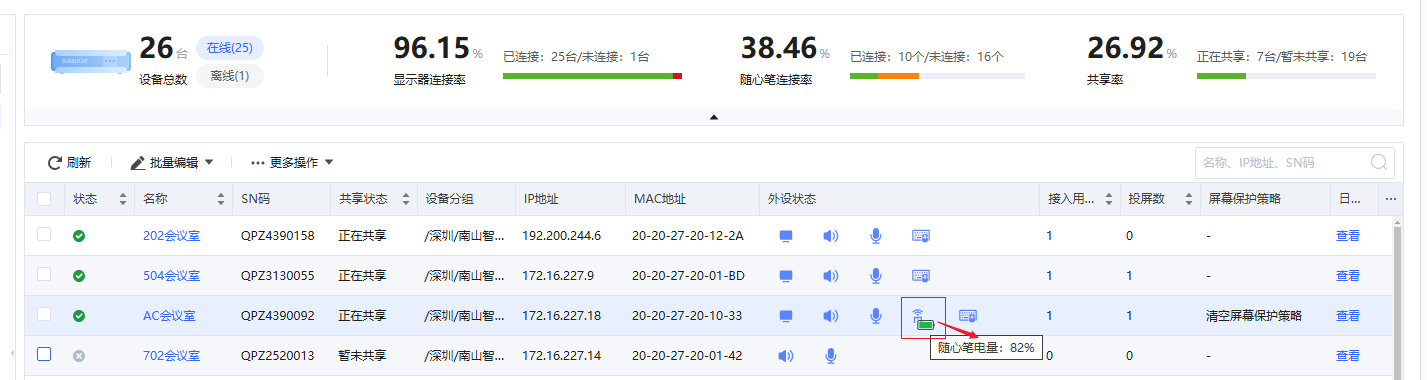Collapse the summary panel with the up arrow
The image size is (1427, 380).
click(x=714, y=117)
